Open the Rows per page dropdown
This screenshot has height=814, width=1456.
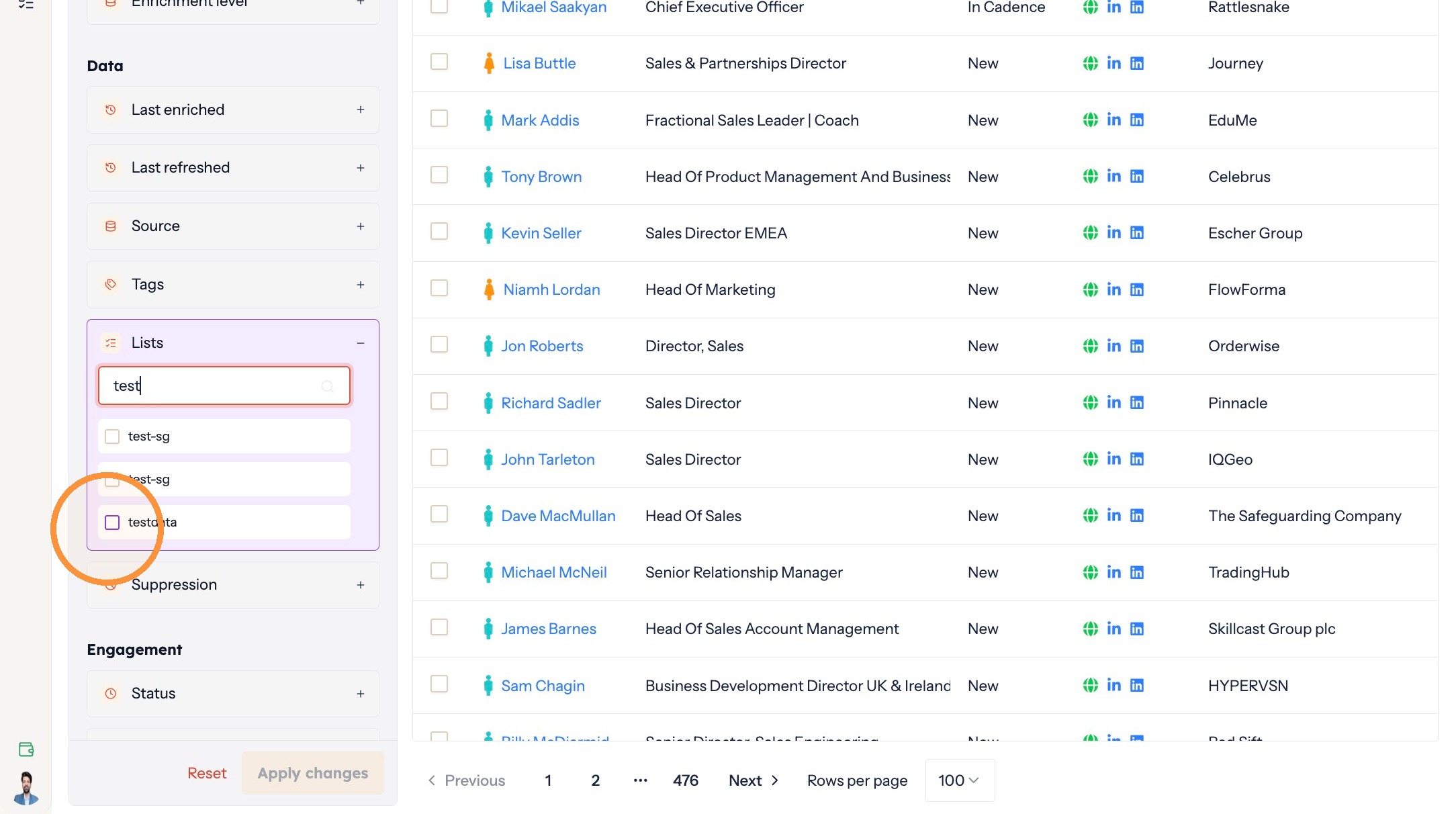coord(960,780)
